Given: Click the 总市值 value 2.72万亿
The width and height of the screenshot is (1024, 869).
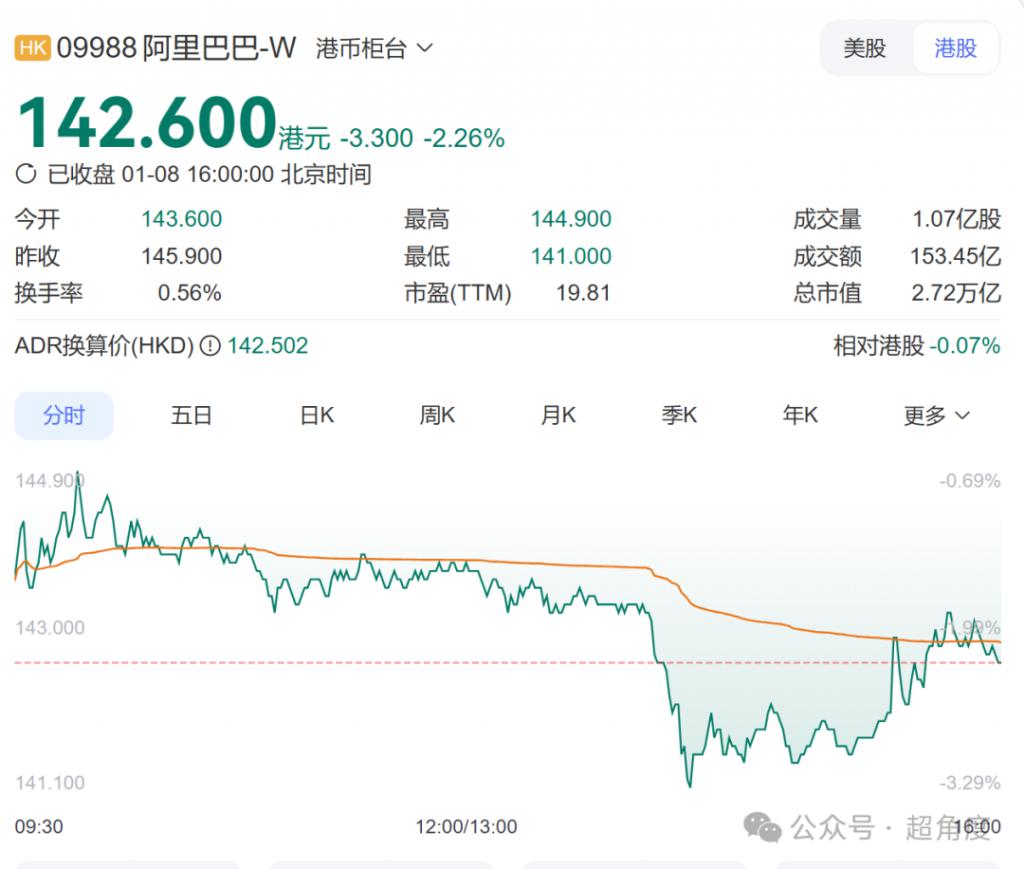Looking at the screenshot, I should pyautogui.click(x=956, y=292).
